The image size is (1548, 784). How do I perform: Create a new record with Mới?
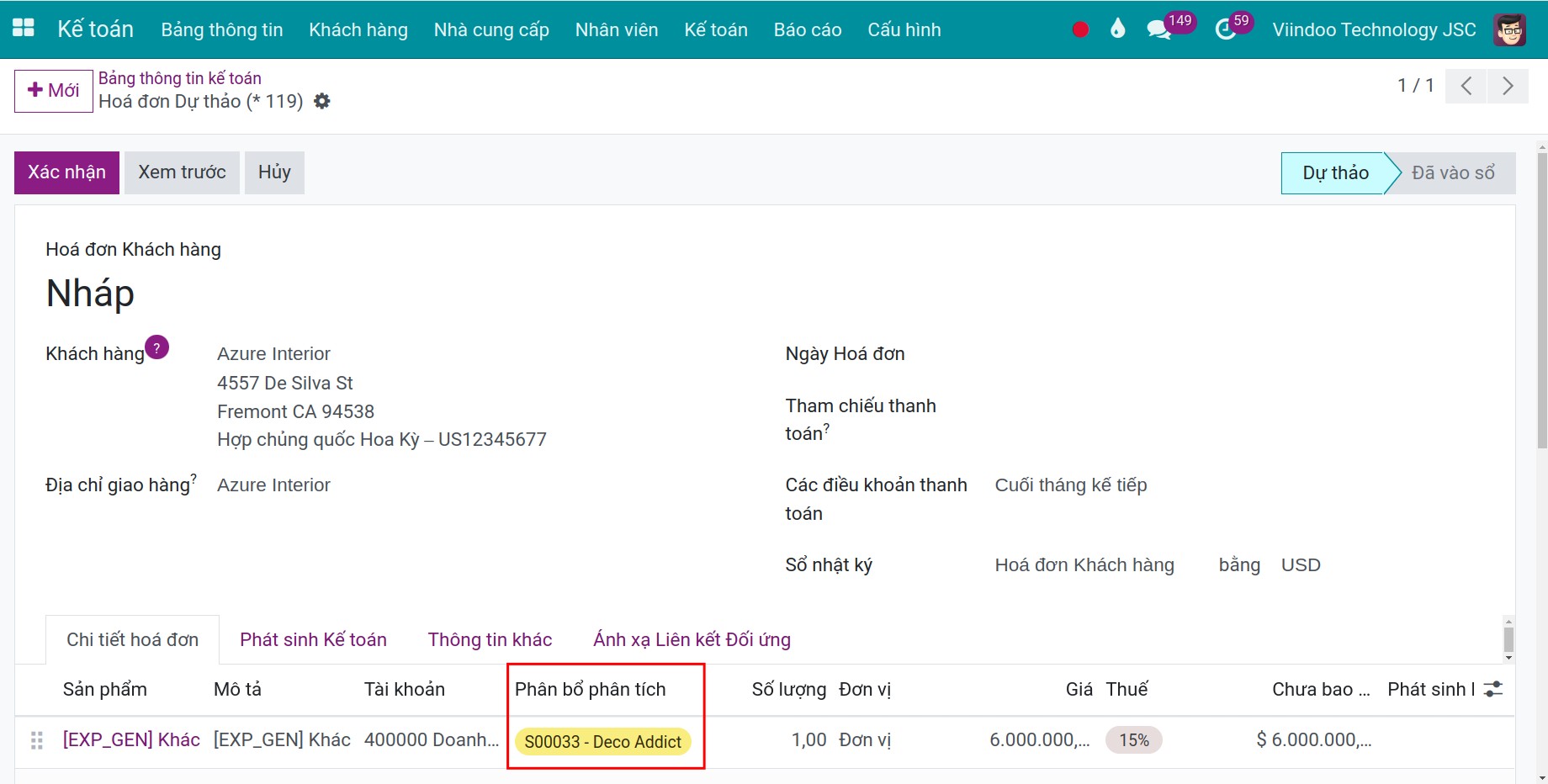click(x=54, y=91)
